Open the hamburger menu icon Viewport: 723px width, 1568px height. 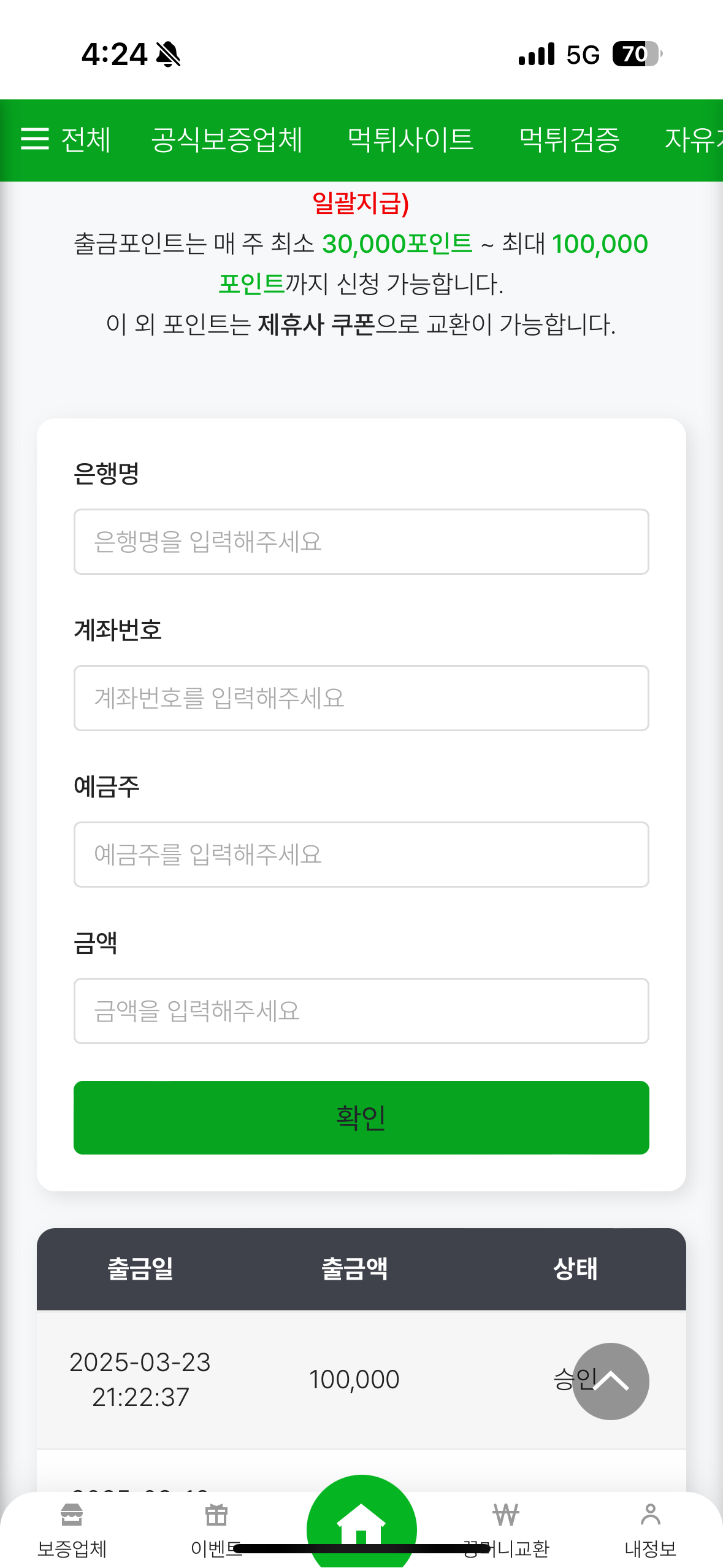(35, 139)
